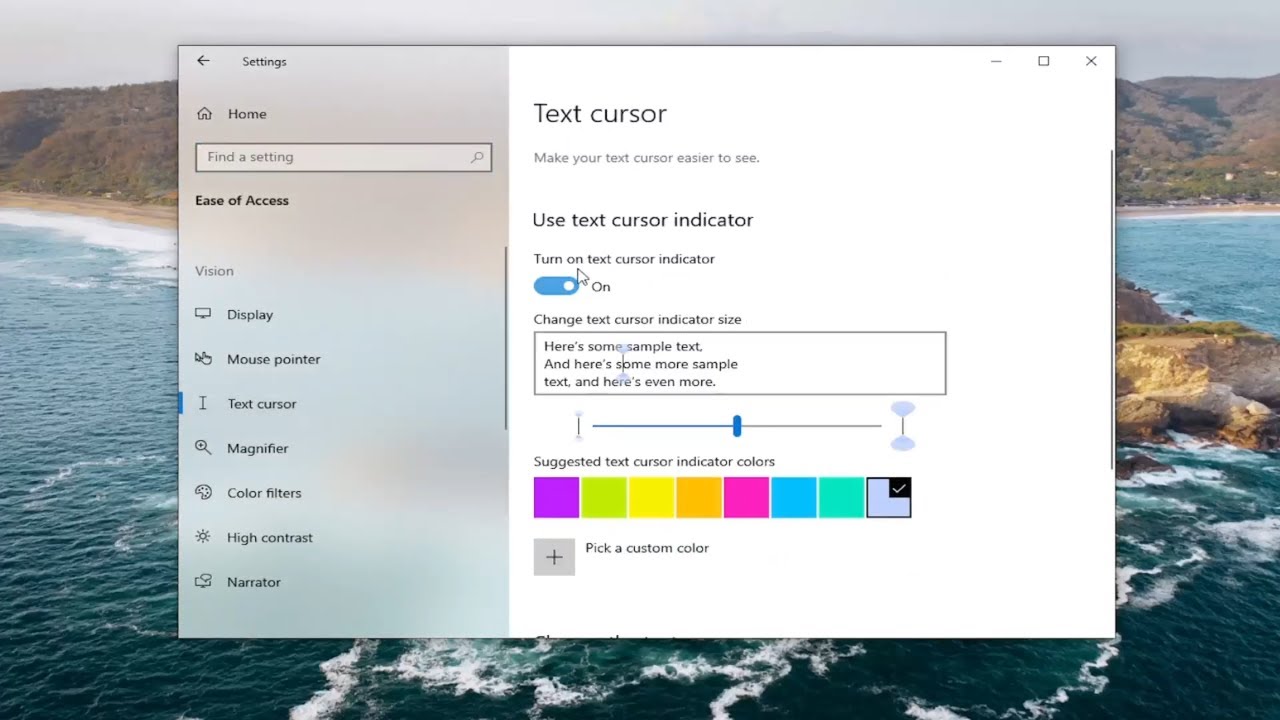Open the Mouse pointer settings page
The height and width of the screenshot is (720, 1280).
pyautogui.click(x=274, y=359)
